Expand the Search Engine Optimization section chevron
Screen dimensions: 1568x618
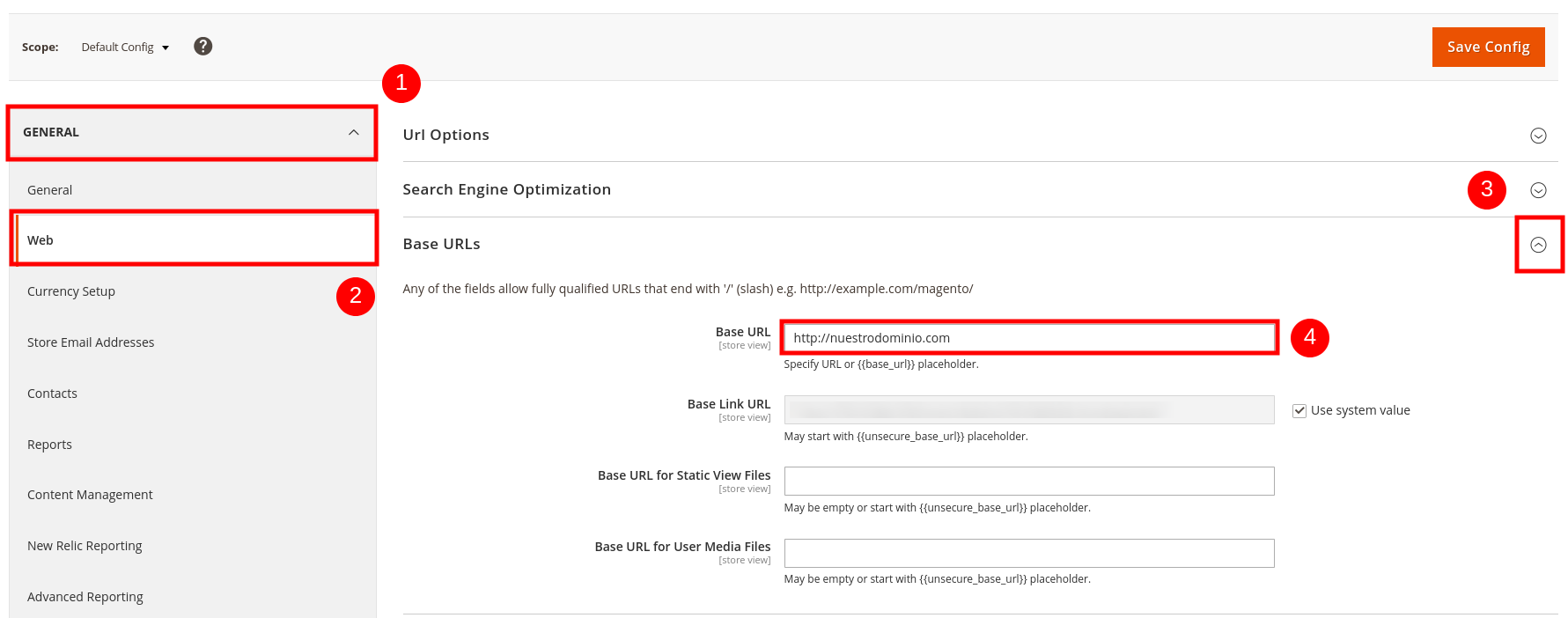[x=1538, y=190]
